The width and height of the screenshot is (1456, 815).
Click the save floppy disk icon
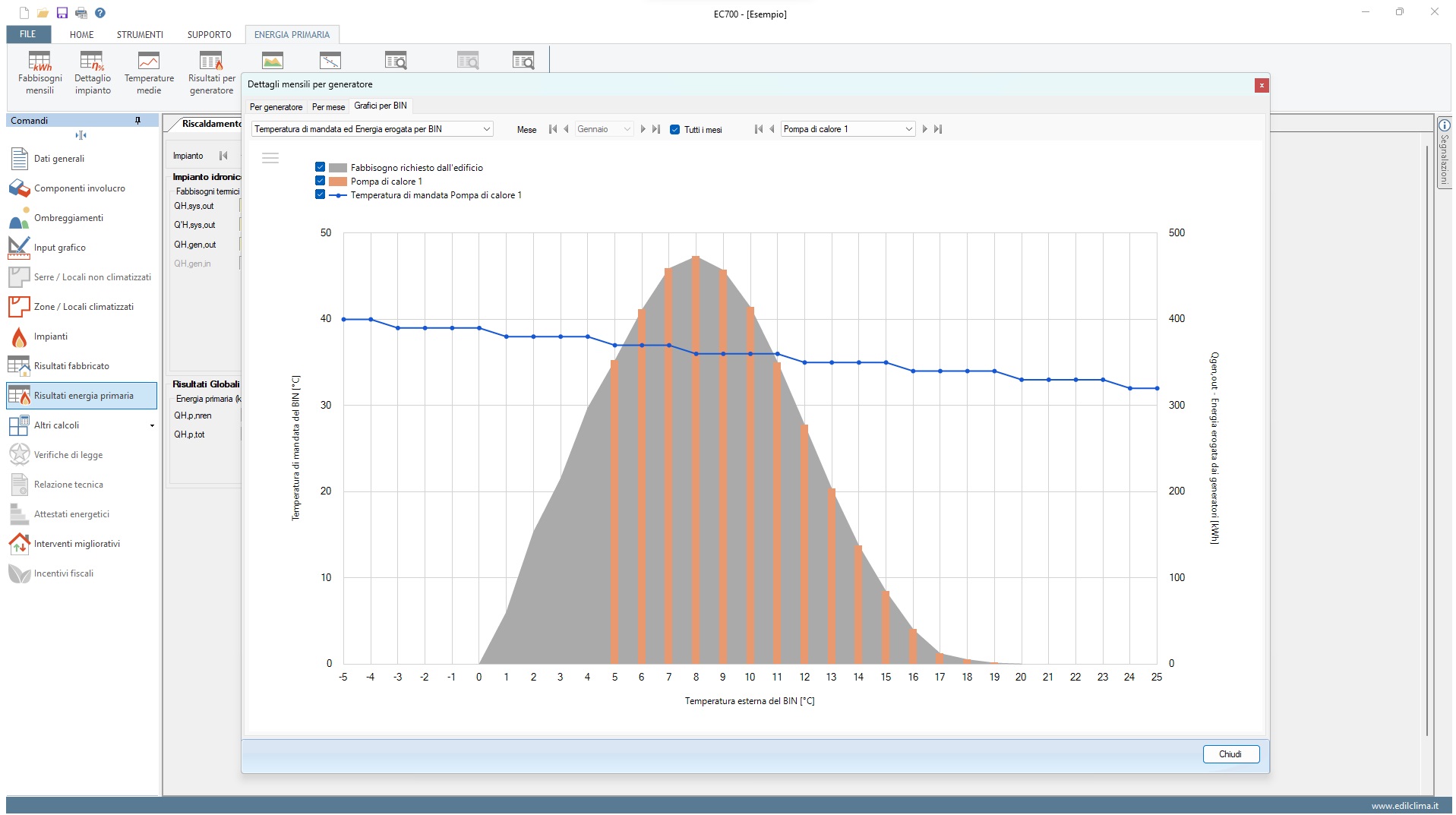click(62, 13)
